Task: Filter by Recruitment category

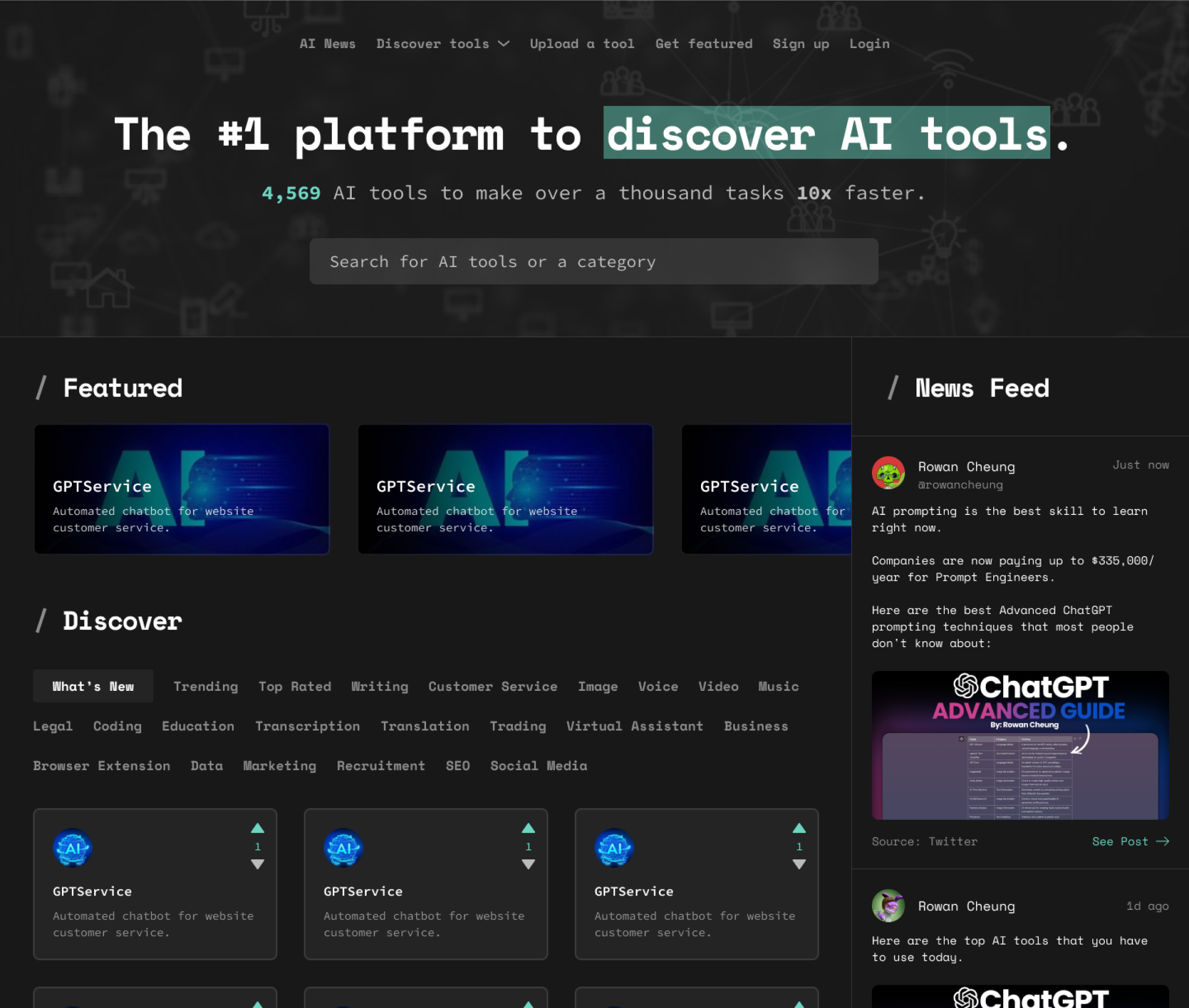Action: pyautogui.click(x=381, y=765)
